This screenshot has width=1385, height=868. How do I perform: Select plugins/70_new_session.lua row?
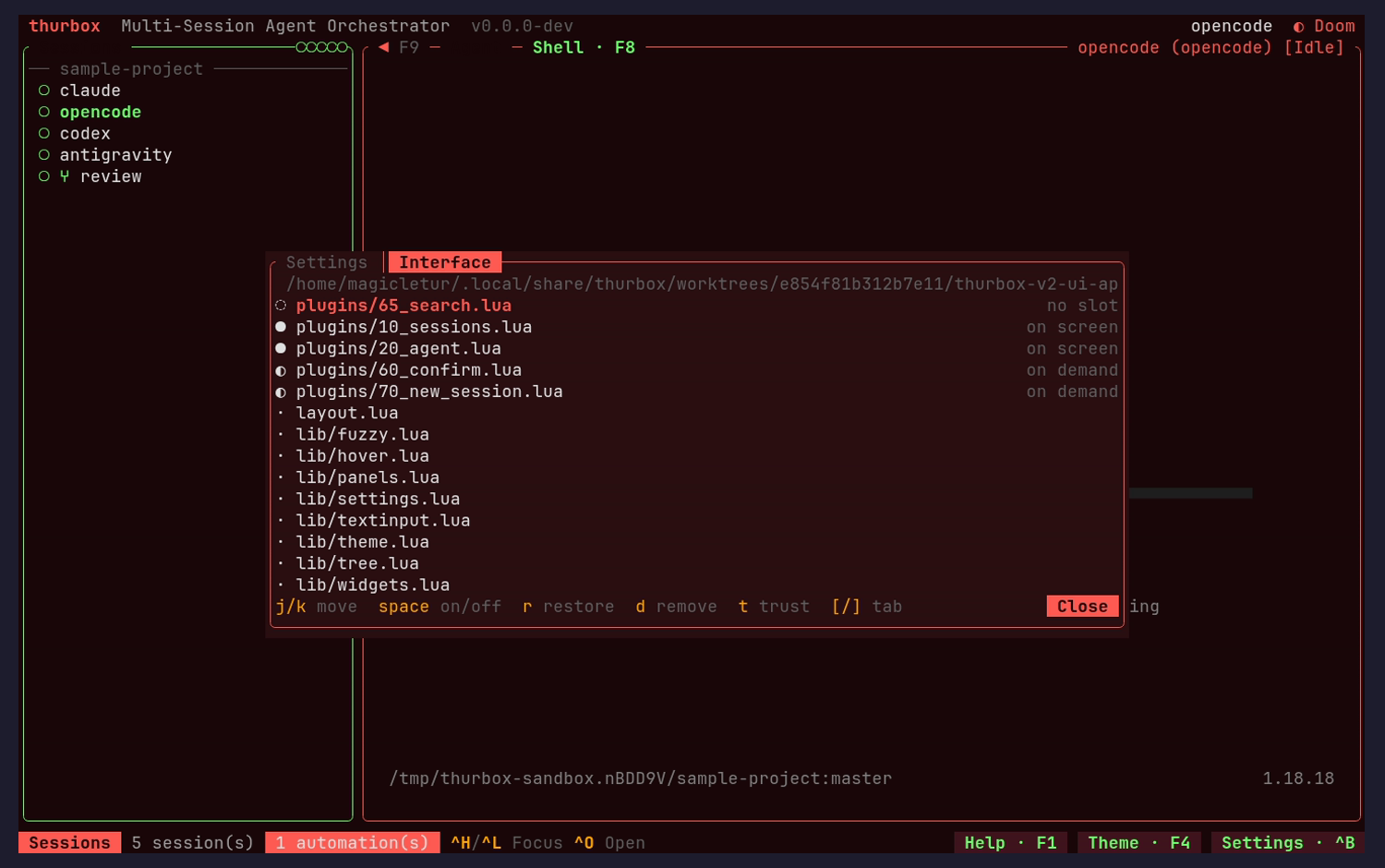tap(697, 392)
